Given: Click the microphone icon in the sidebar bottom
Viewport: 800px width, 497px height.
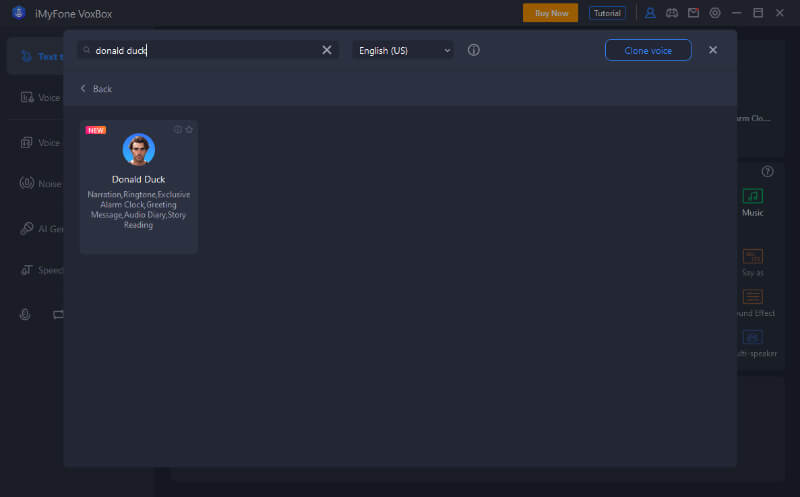Looking at the screenshot, I should 25,314.
